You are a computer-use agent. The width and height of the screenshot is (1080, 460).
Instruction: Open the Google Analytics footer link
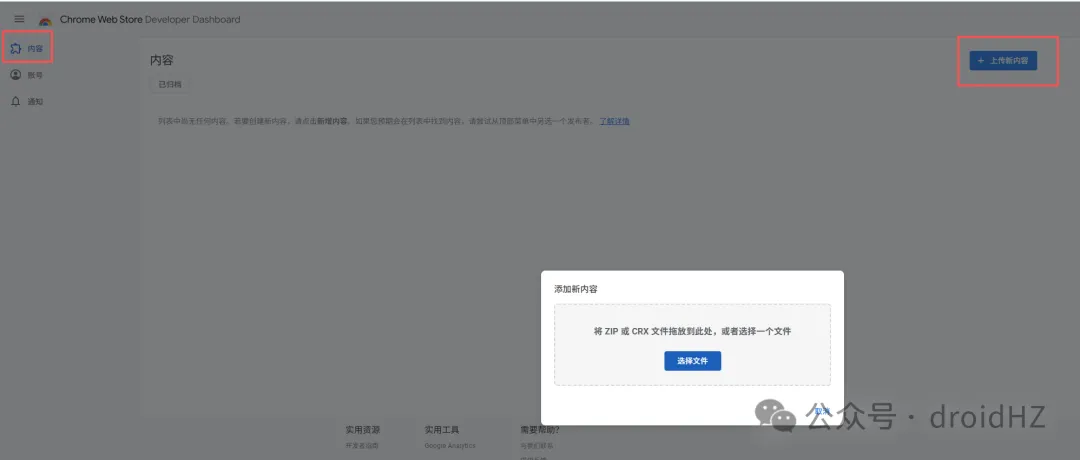tap(450, 446)
